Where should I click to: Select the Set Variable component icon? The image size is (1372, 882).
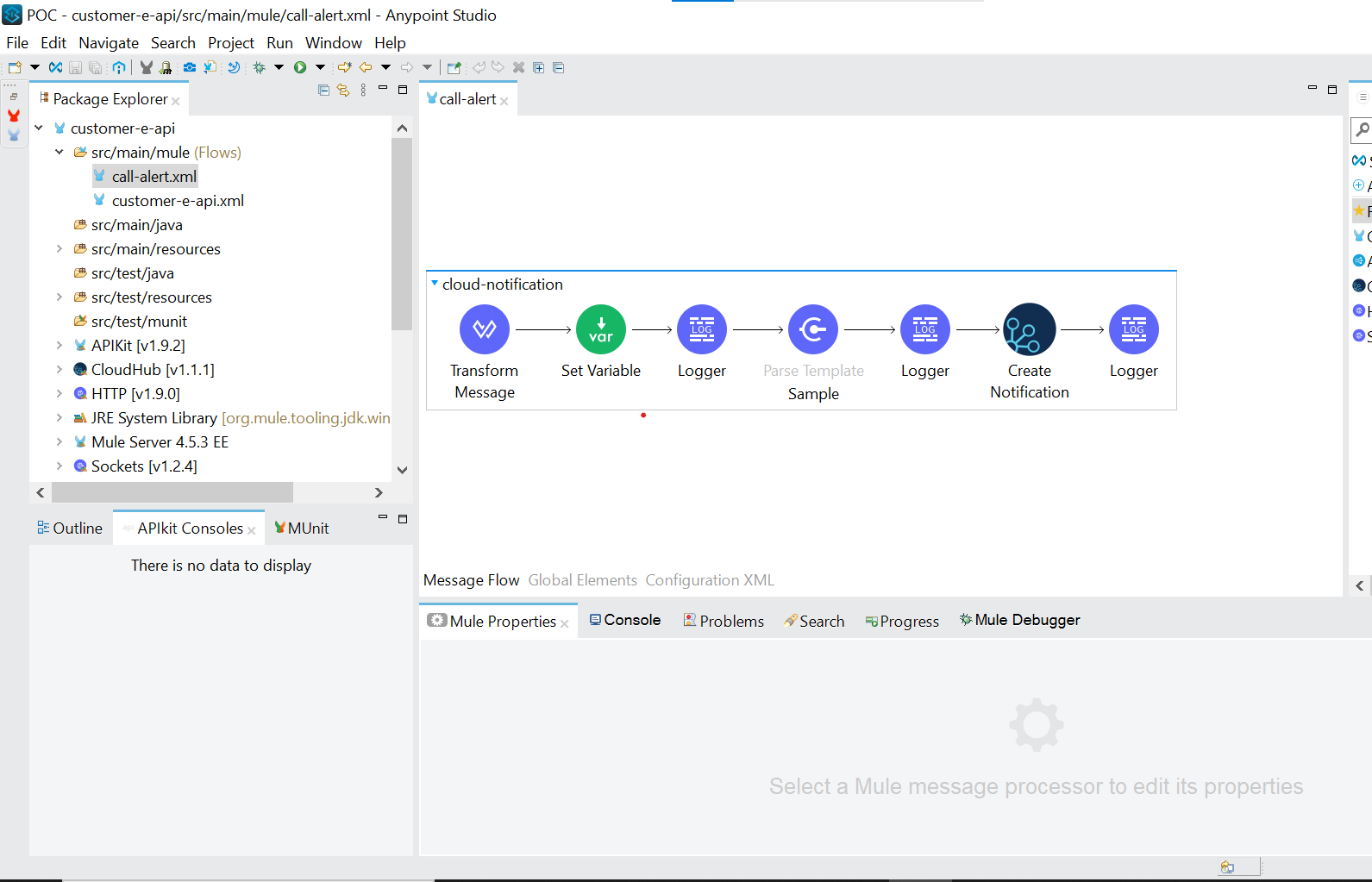(601, 329)
